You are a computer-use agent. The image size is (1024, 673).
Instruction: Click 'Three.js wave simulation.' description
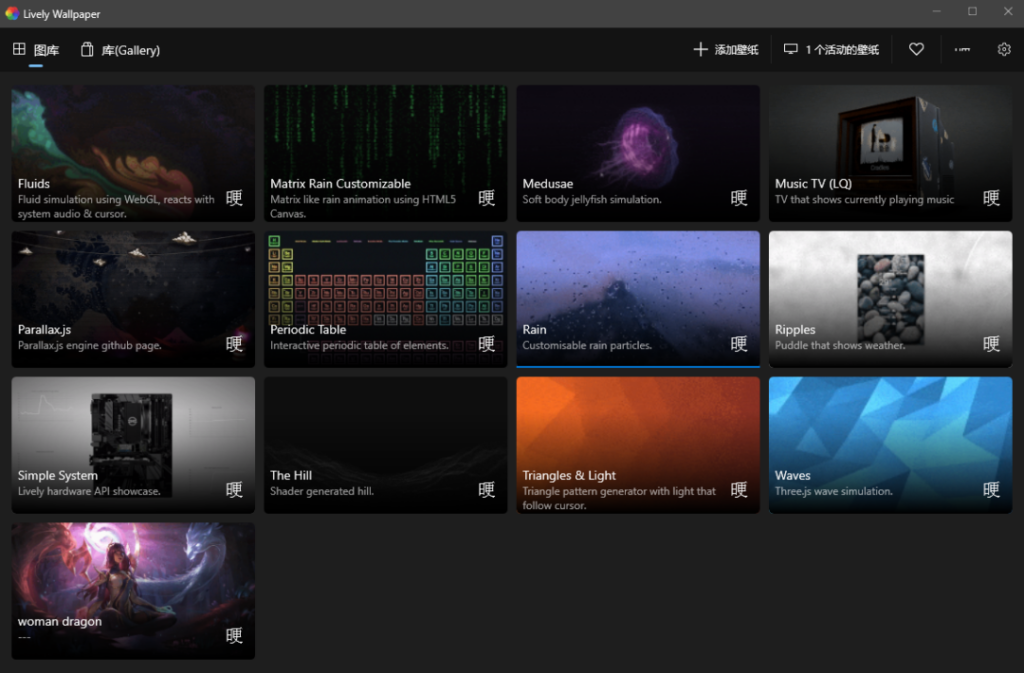(x=833, y=492)
